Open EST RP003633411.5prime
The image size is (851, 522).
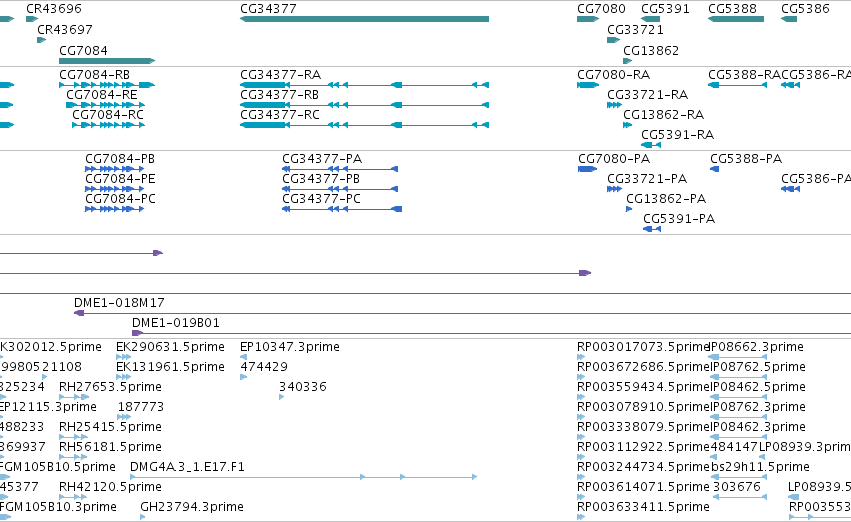pyautogui.click(x=643, y=507)
